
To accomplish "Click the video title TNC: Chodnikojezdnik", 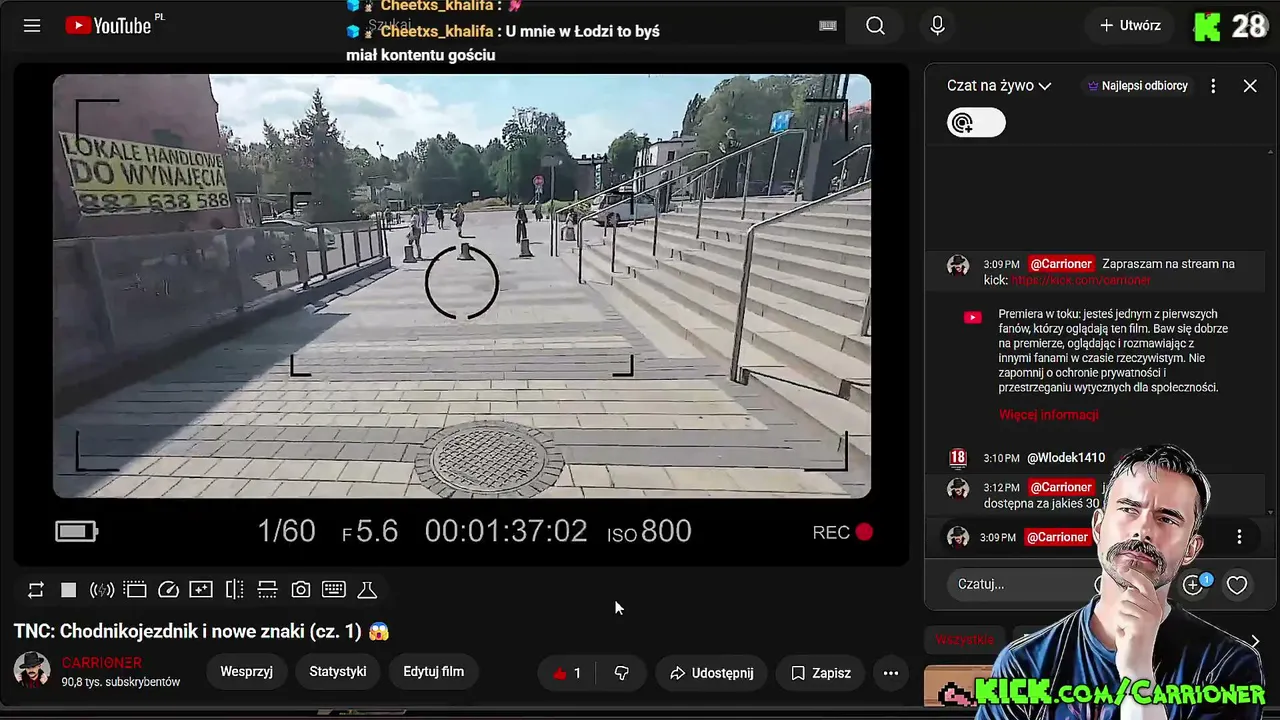I will pos(201,631).
